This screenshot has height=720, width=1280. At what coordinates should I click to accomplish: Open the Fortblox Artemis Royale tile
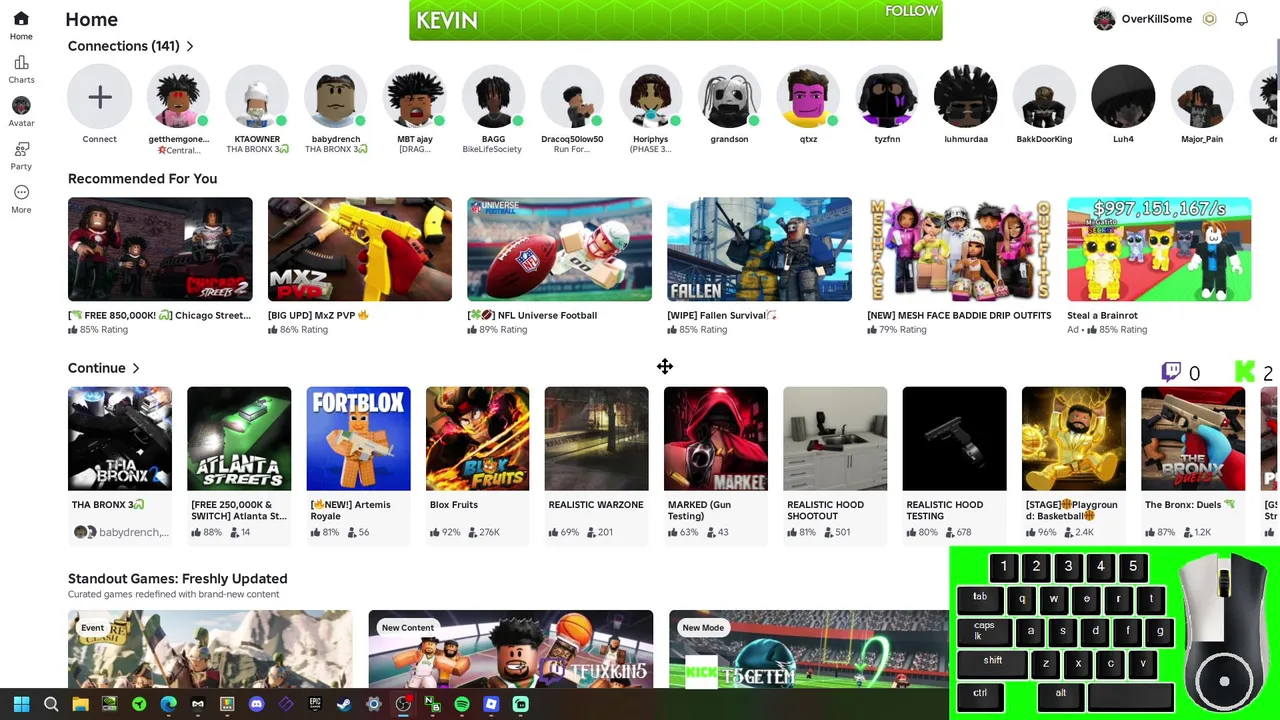click(358, 439)
